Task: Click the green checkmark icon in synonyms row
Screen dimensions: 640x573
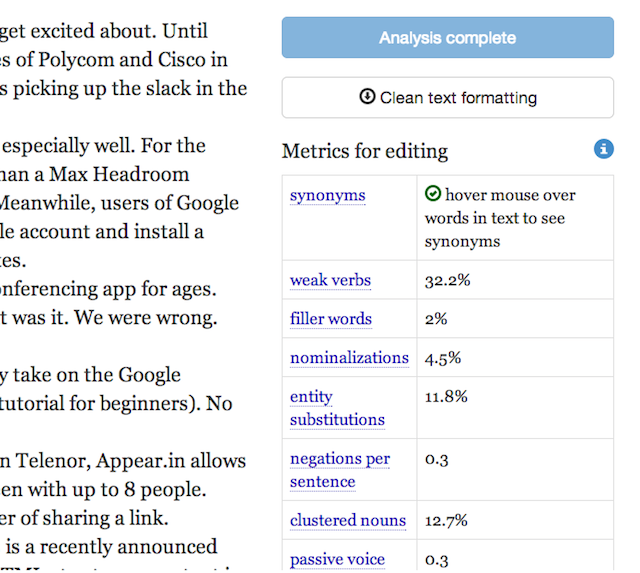Action: (x=433, y=194)
